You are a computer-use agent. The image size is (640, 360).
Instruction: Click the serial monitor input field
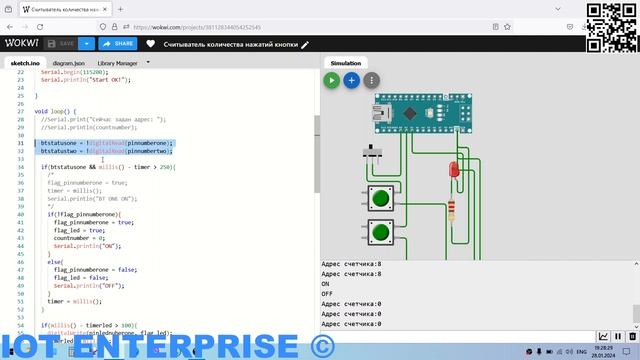(457, 337)
